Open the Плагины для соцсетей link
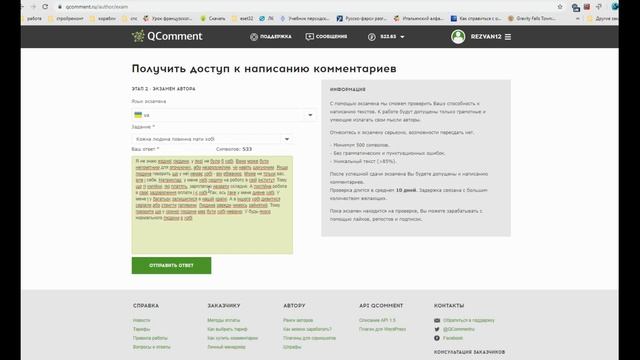The height and width of the screenshot is (360, 640). click(x=309, y=338)
